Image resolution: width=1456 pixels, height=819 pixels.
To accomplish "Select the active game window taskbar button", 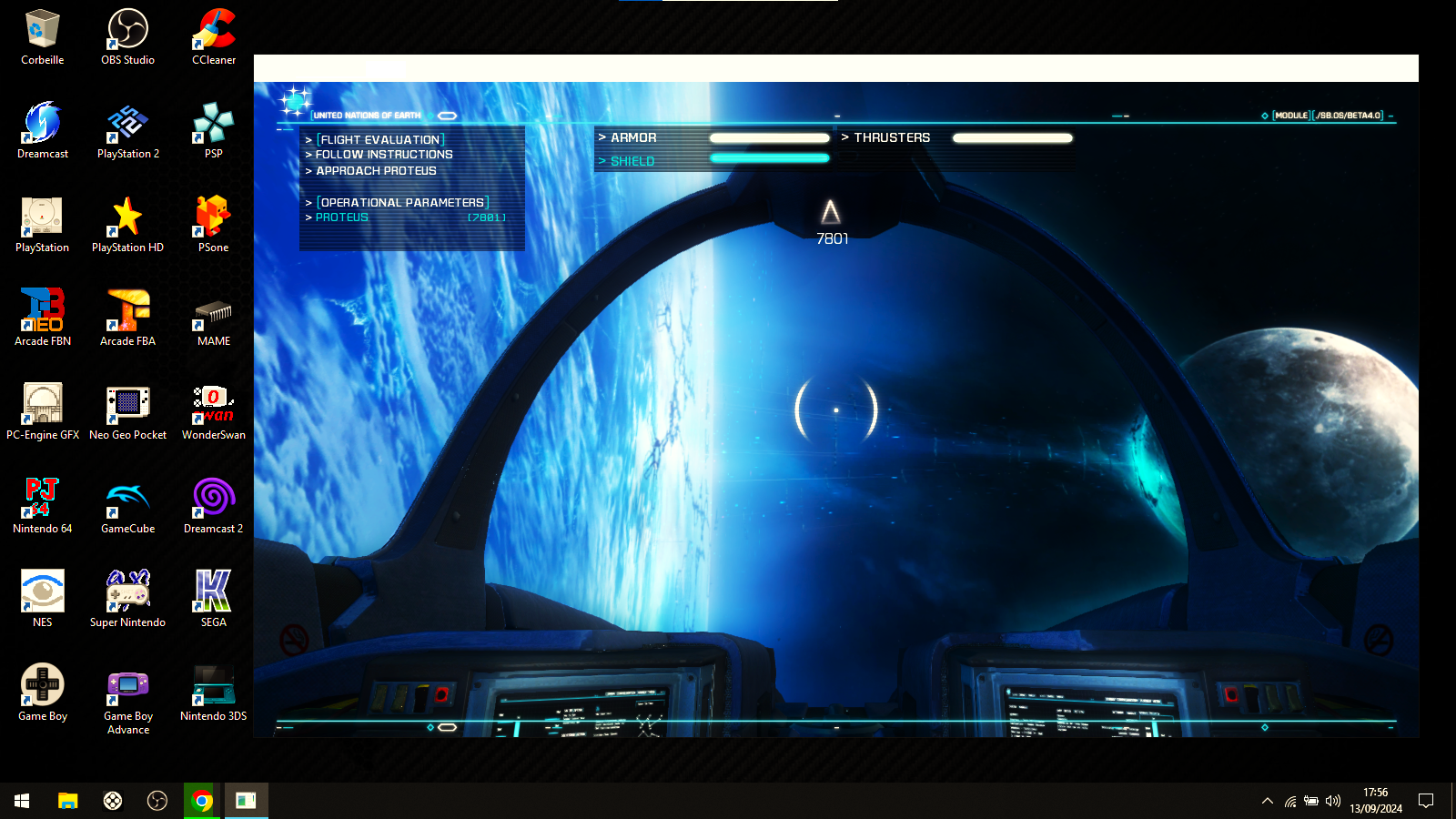I will pyautogui.click(x=246, y=801).
